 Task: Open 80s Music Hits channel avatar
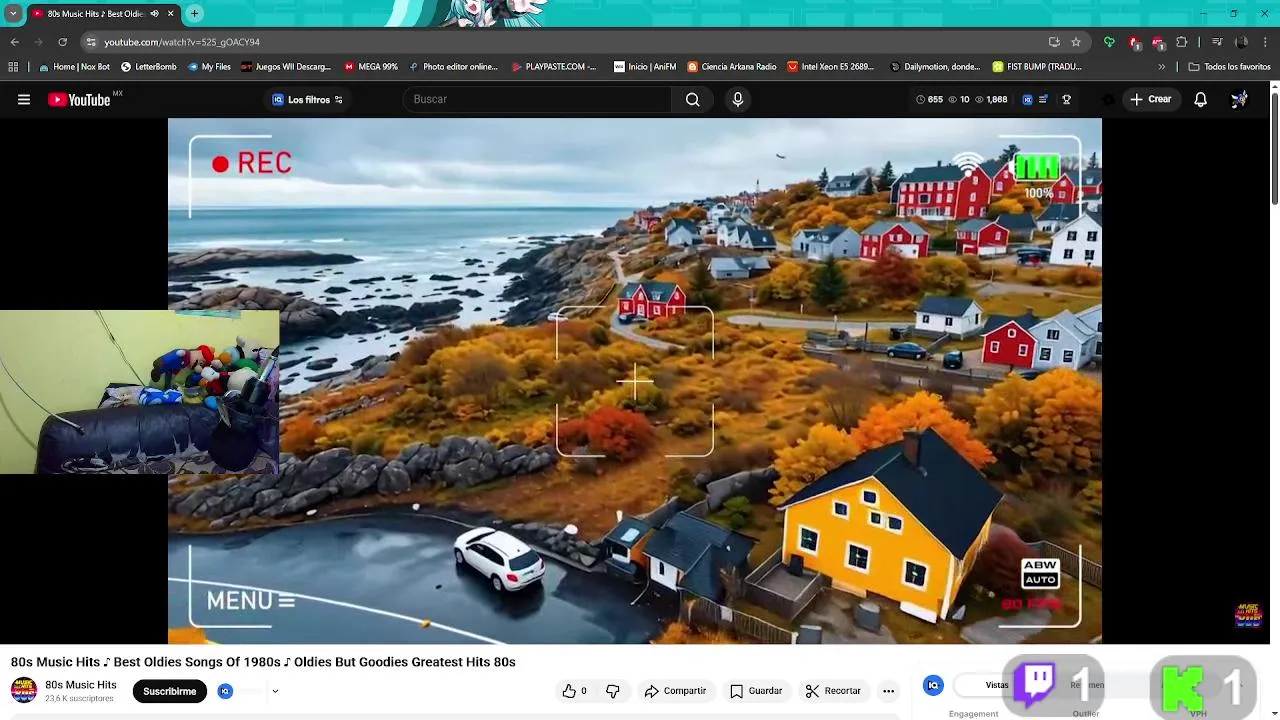24,691
